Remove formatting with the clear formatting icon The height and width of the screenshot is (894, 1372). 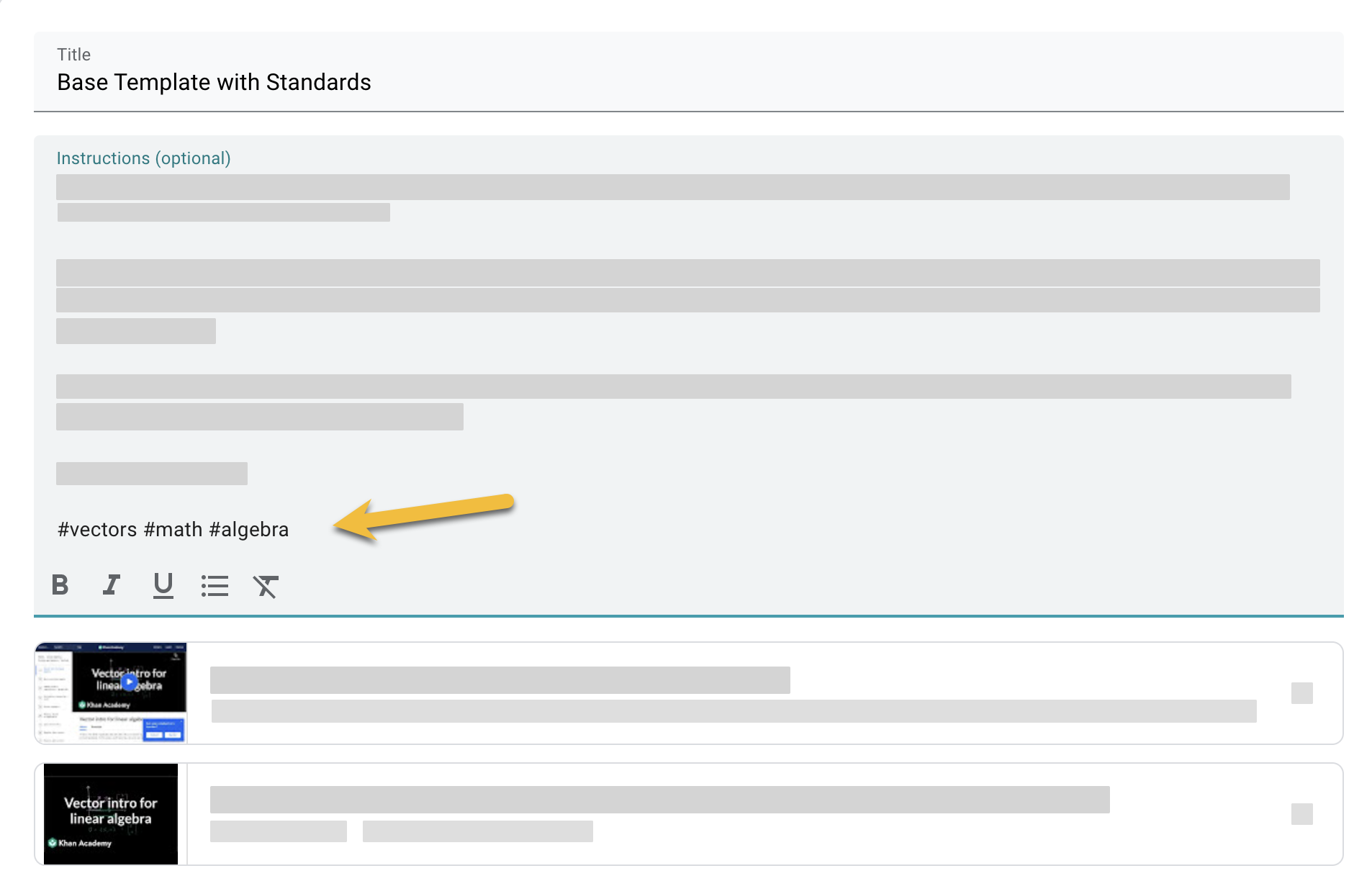pos(266,586)
